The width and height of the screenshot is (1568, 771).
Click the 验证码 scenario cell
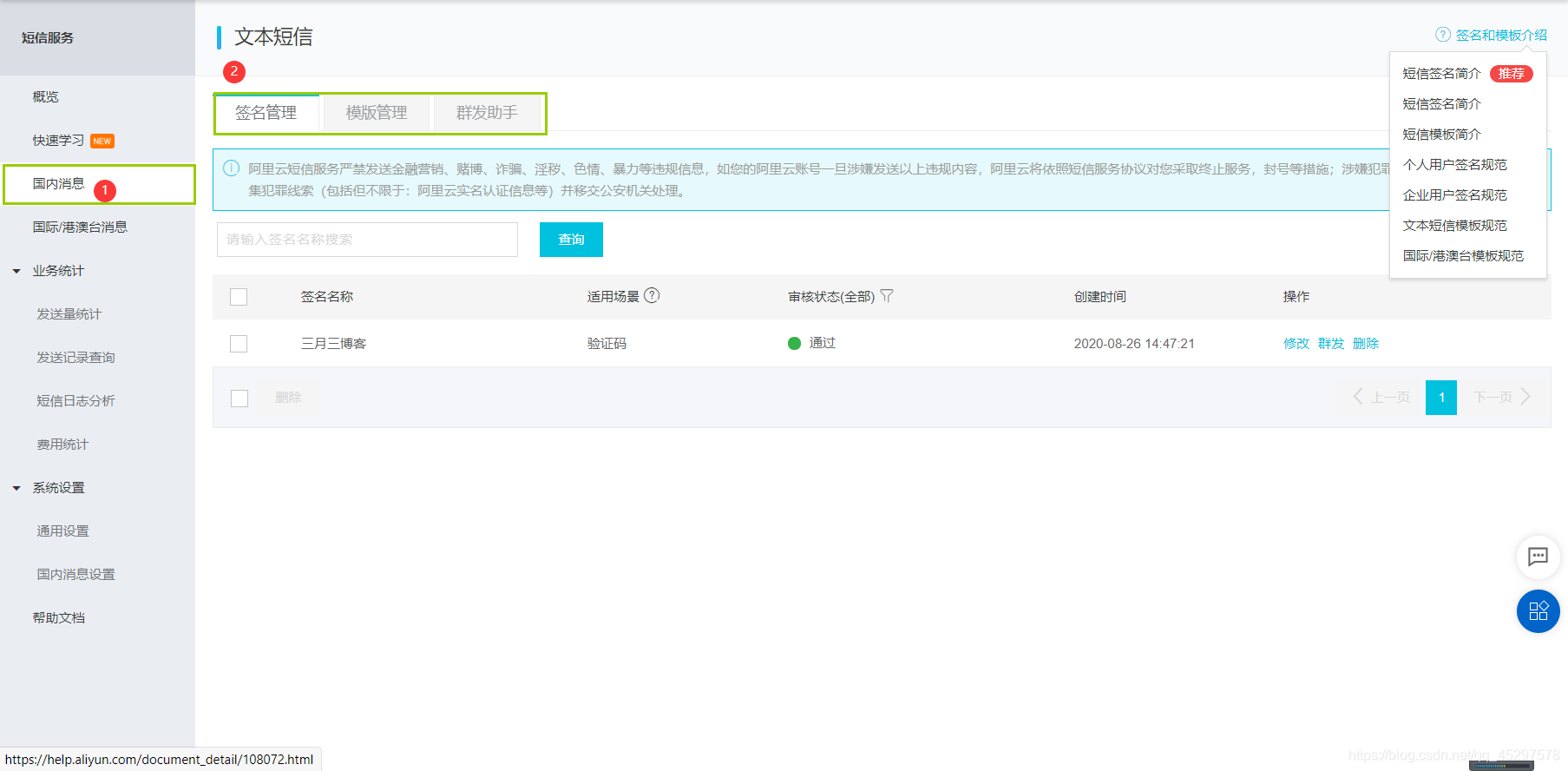[607, 344]
